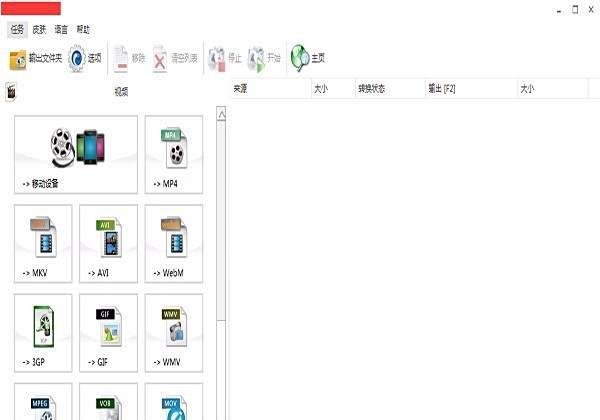Click the 开始 start toolbar button
The image size is (600, 420).
coord(264,59)
